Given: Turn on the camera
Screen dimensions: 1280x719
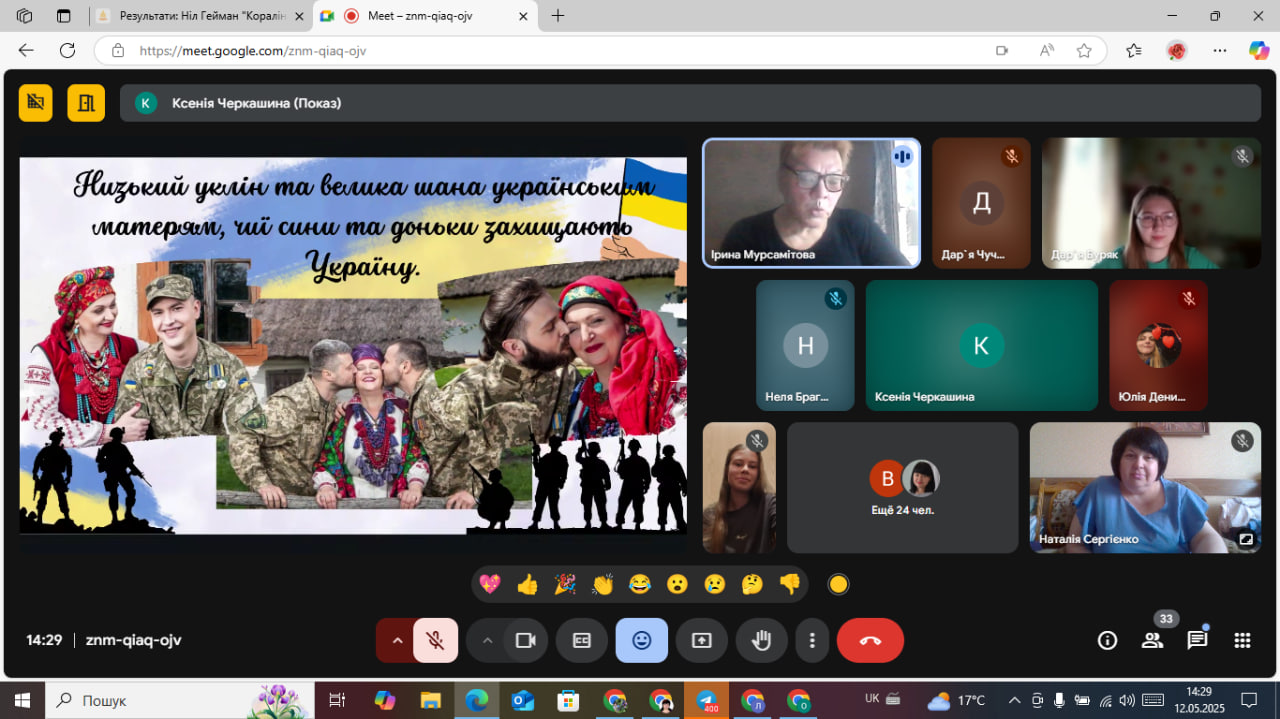Looking at the screenshot, I should pyautogui.click(x=526, y=641).
